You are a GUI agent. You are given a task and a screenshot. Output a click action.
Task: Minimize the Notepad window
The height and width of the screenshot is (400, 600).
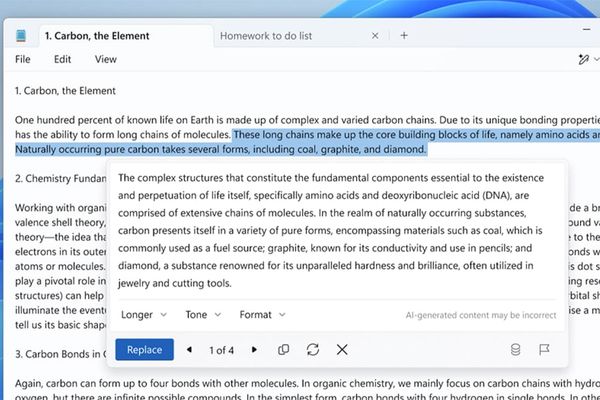(x=587, y=29)
